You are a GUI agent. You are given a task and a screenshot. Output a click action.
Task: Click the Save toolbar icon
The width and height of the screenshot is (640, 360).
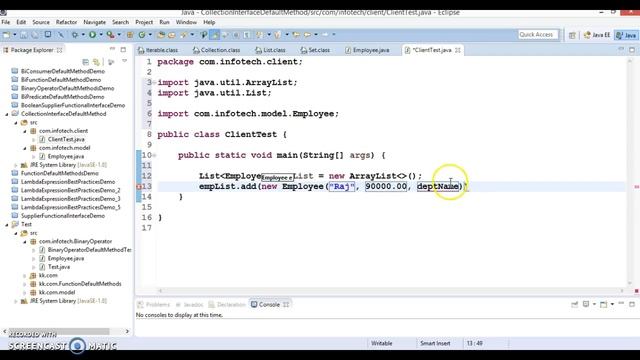[x=24, y=35]
